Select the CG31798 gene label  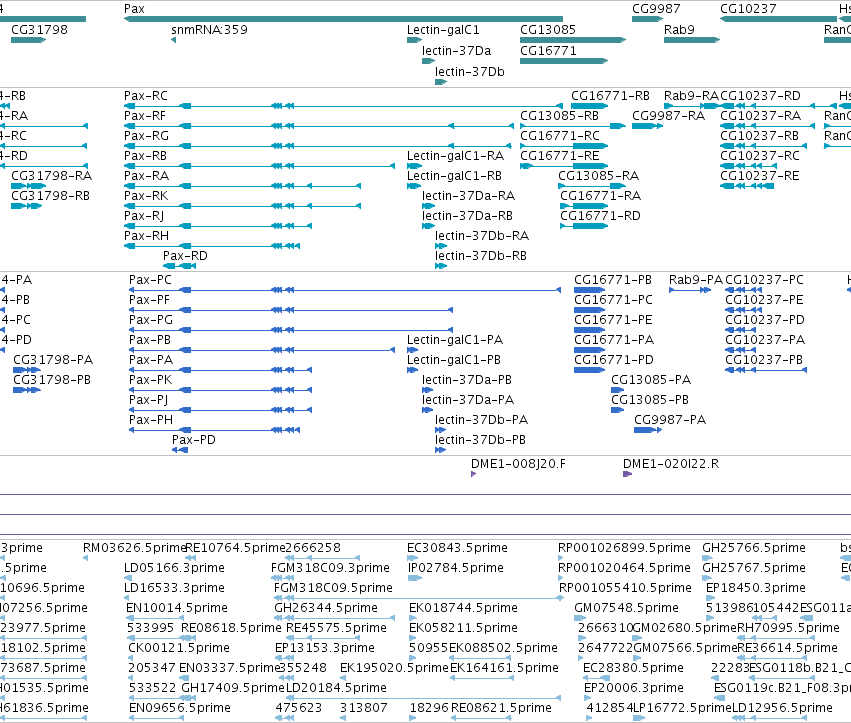click(39, 30)
